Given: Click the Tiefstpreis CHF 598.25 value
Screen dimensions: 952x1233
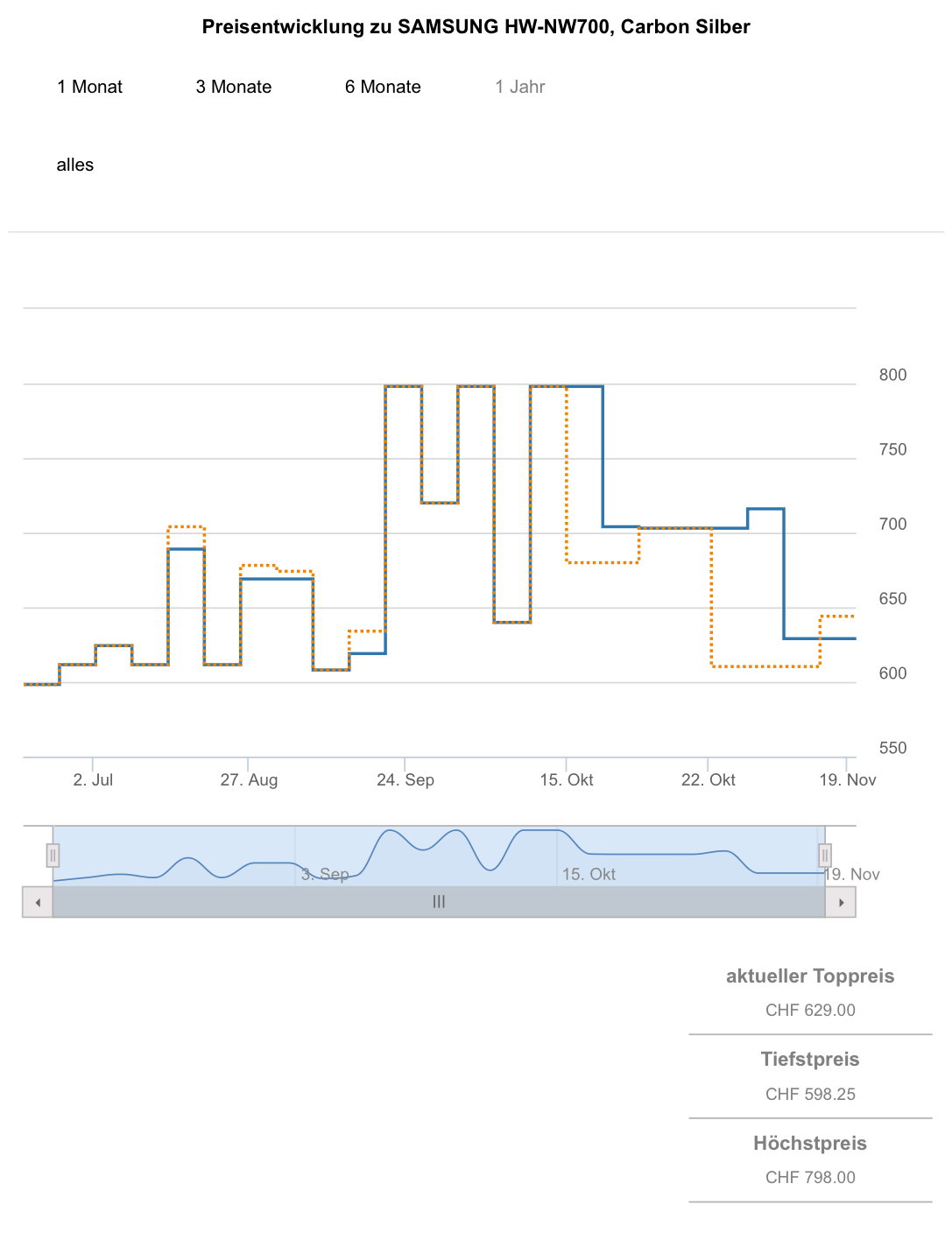Looking at the screenshot, I should tap(810, 1094).
